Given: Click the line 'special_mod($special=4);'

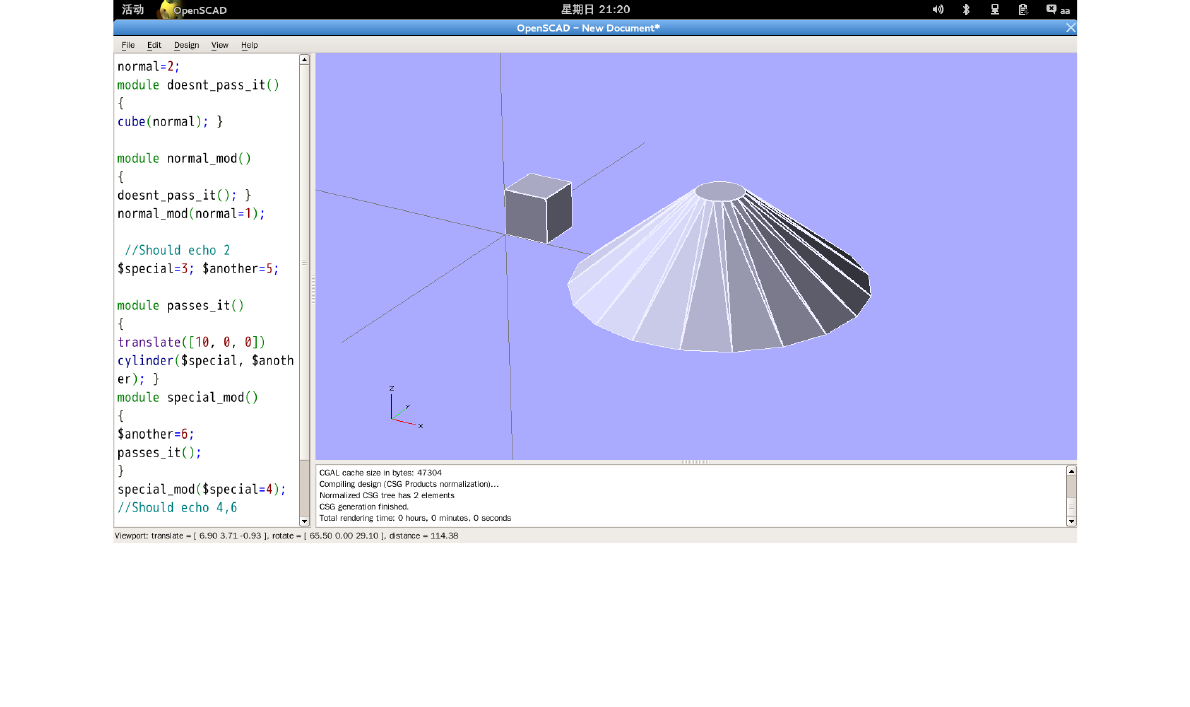Looking at the screenshot, I should pyautogui.click(x=201, y=489).
